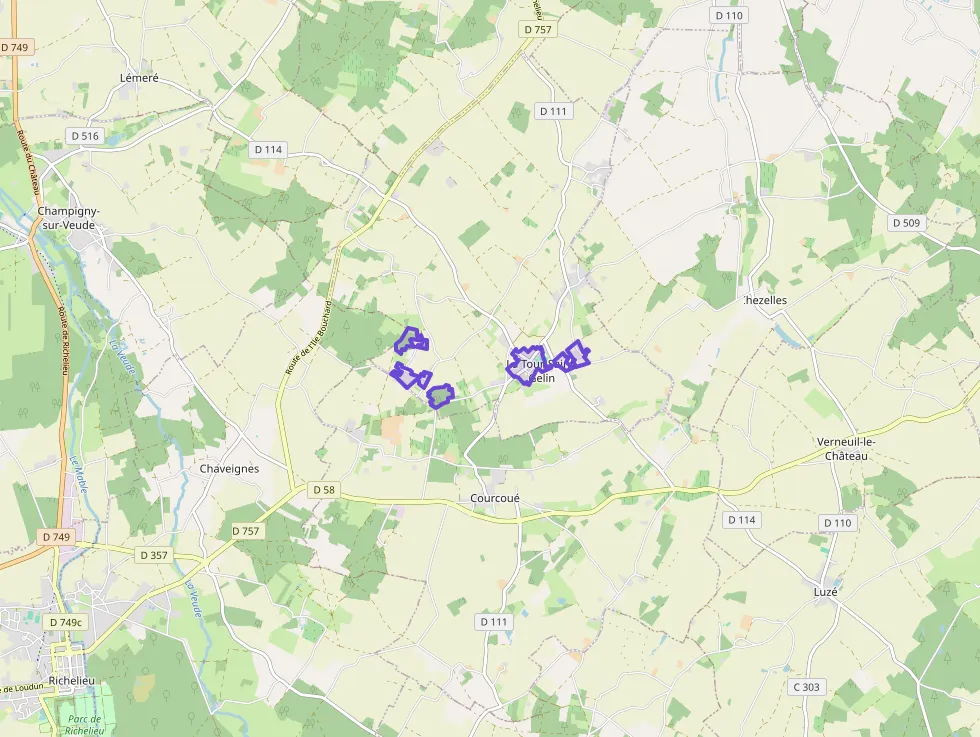Click the Chezelles village label
The height and width of the screenshot is (737, 980).
(x=766, y=300)
